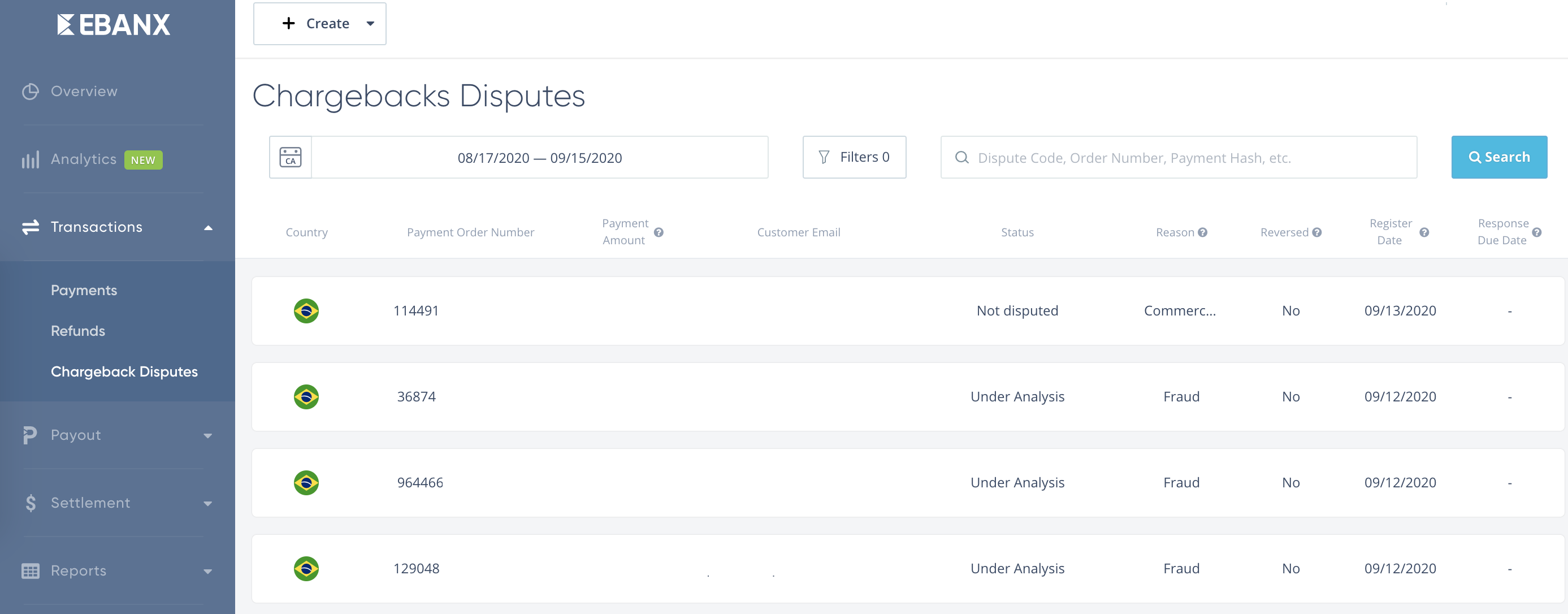This screenshot has height=614, width=1568.
Task: Click the help icon next to Reversed
Action: click(1316, 232)
